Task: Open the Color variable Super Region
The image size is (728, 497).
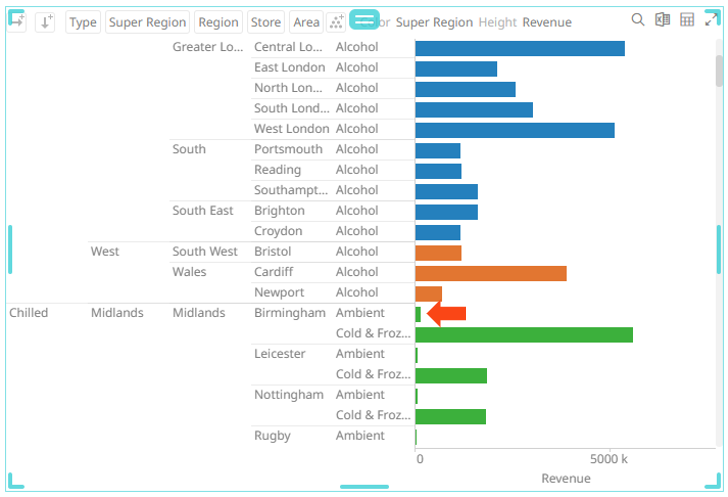Action: pyautogui.click(x=435, y=22)
